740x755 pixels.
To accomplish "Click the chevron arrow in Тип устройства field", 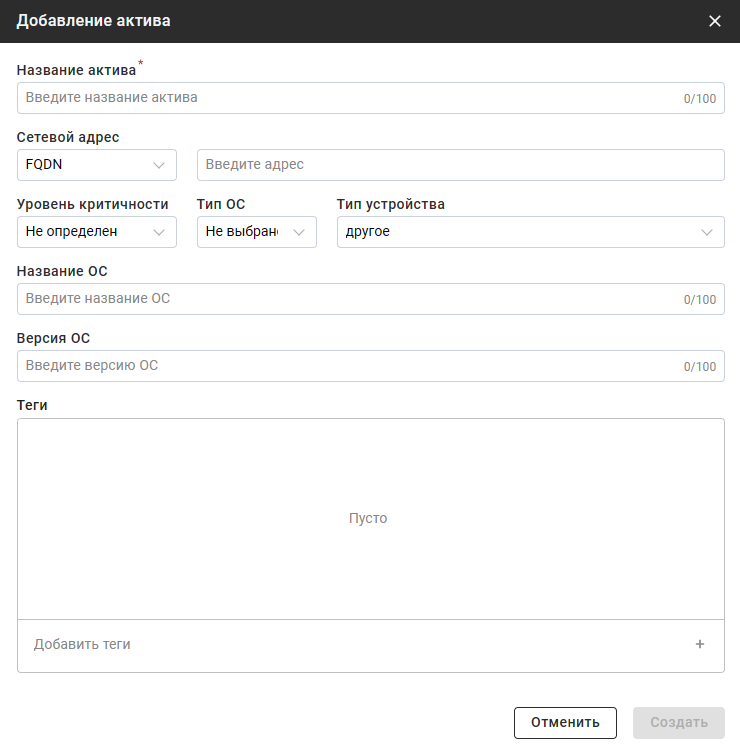I will click(707, 232).
